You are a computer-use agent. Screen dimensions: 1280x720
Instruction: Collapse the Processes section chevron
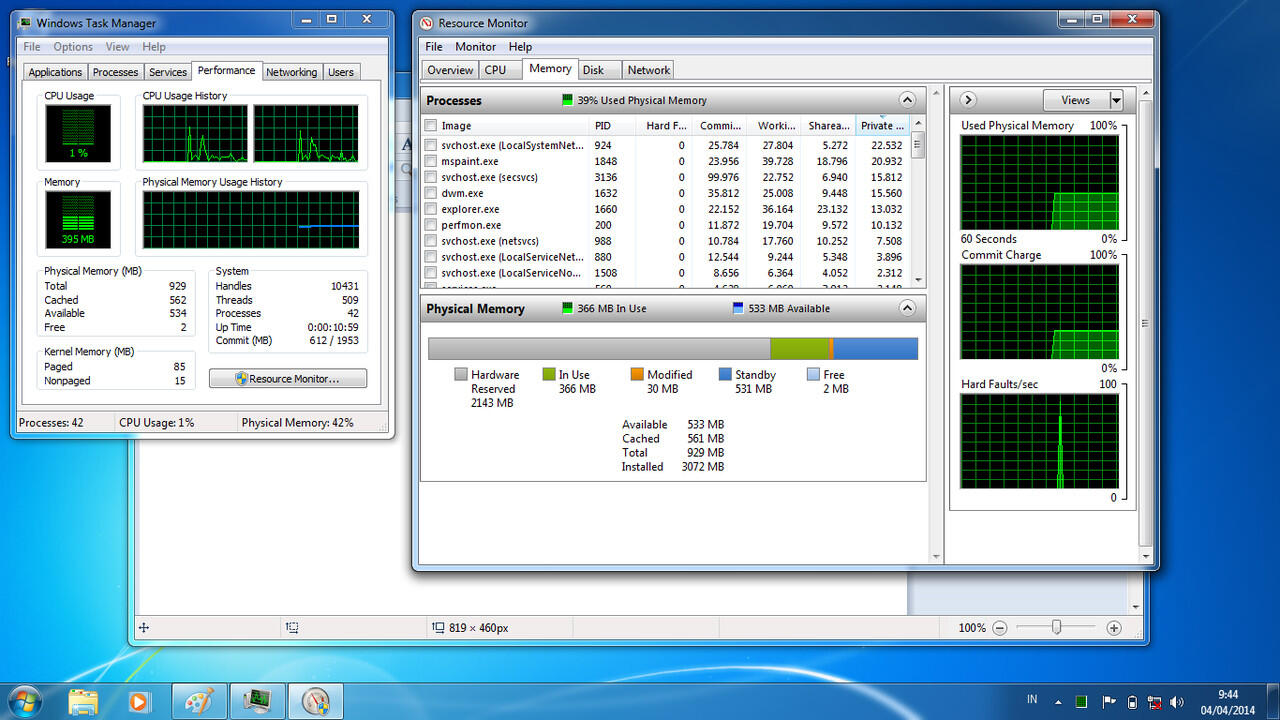[x=907, y=100]
